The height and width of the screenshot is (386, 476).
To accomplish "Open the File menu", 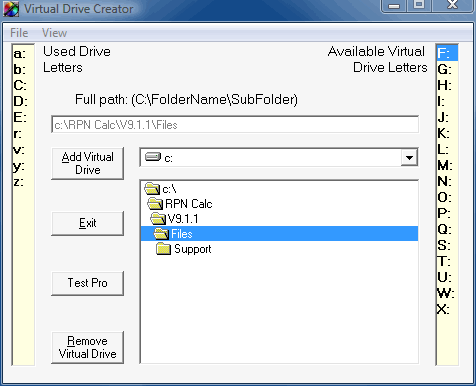I will pyautogui.click(x=19, y=33).
